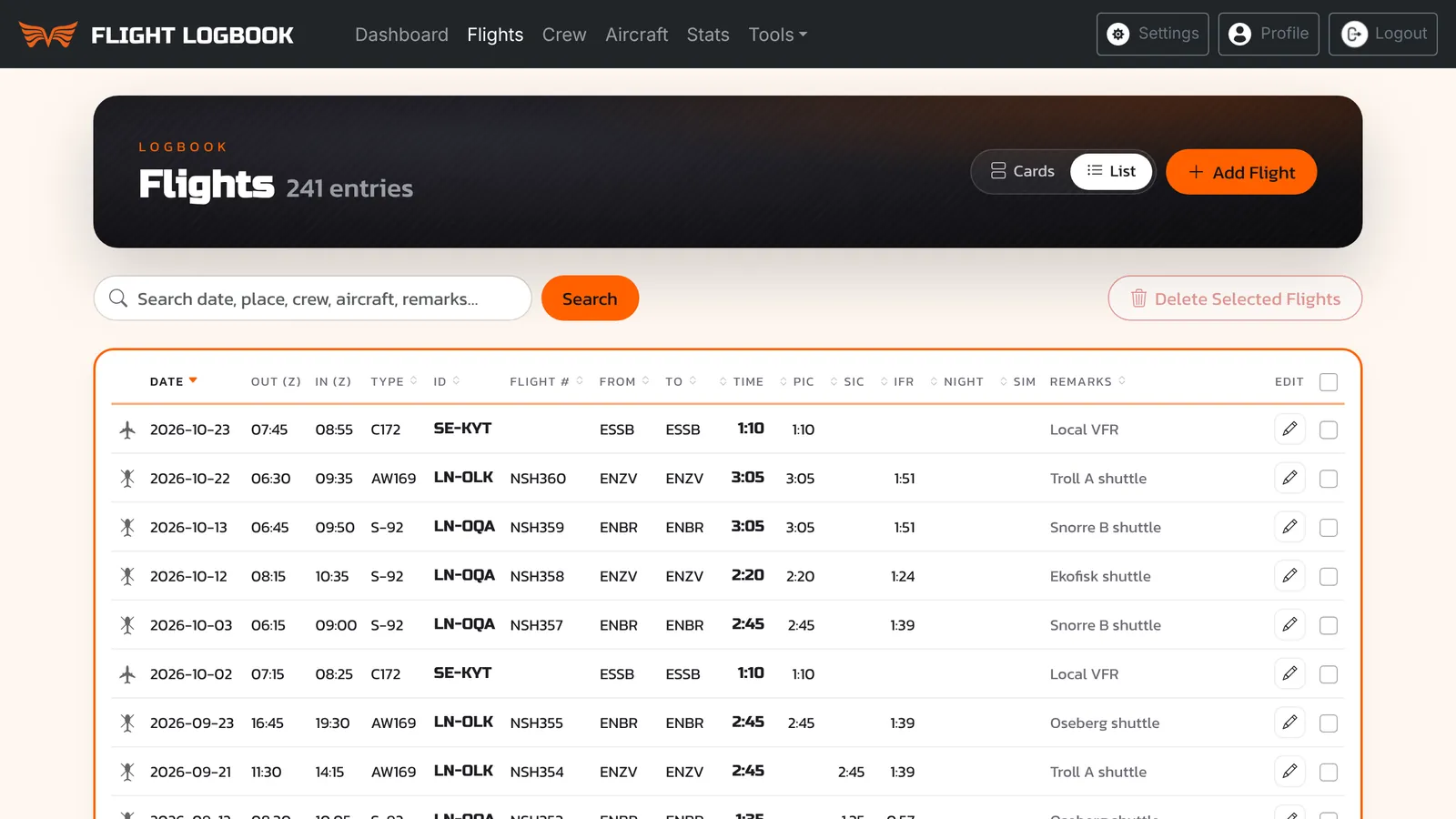Sort by Remarks column header
Image resolution: width=1456 pixels, height=819 pixels.
tap(1088, 381)
